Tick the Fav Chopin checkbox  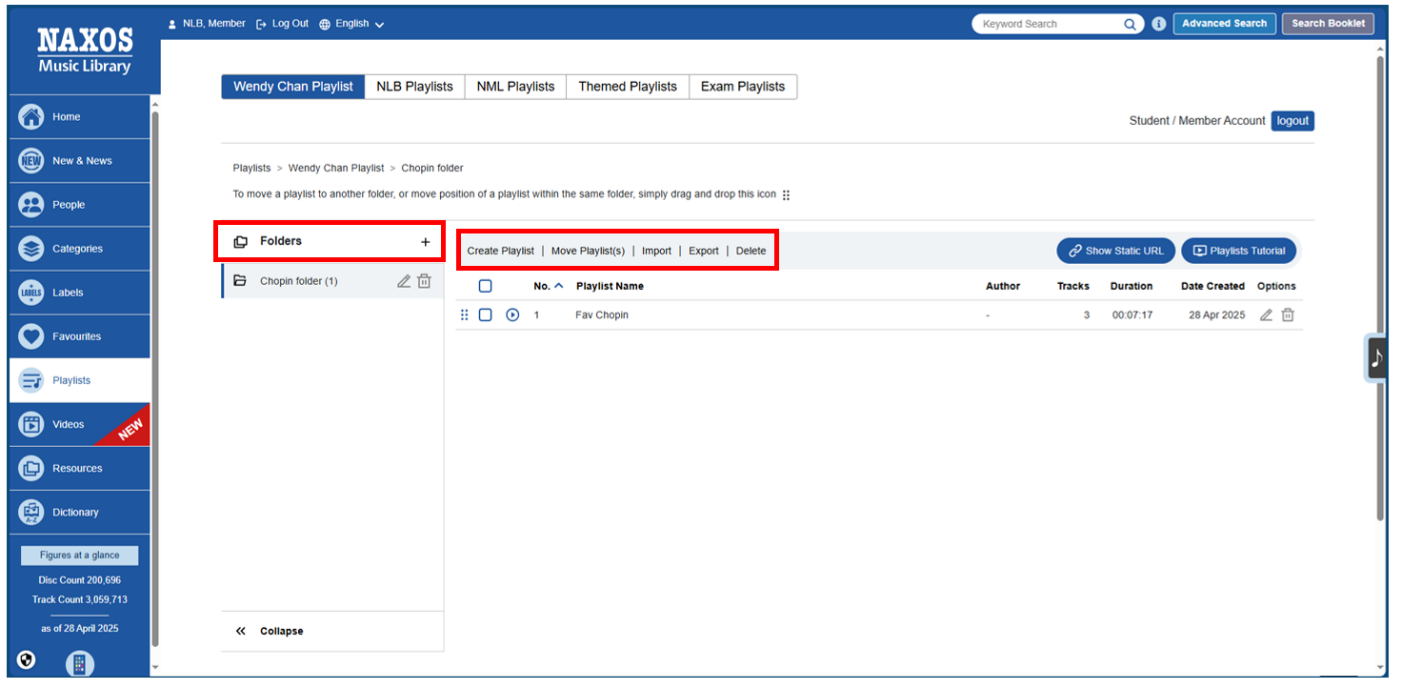pos(485,315)
